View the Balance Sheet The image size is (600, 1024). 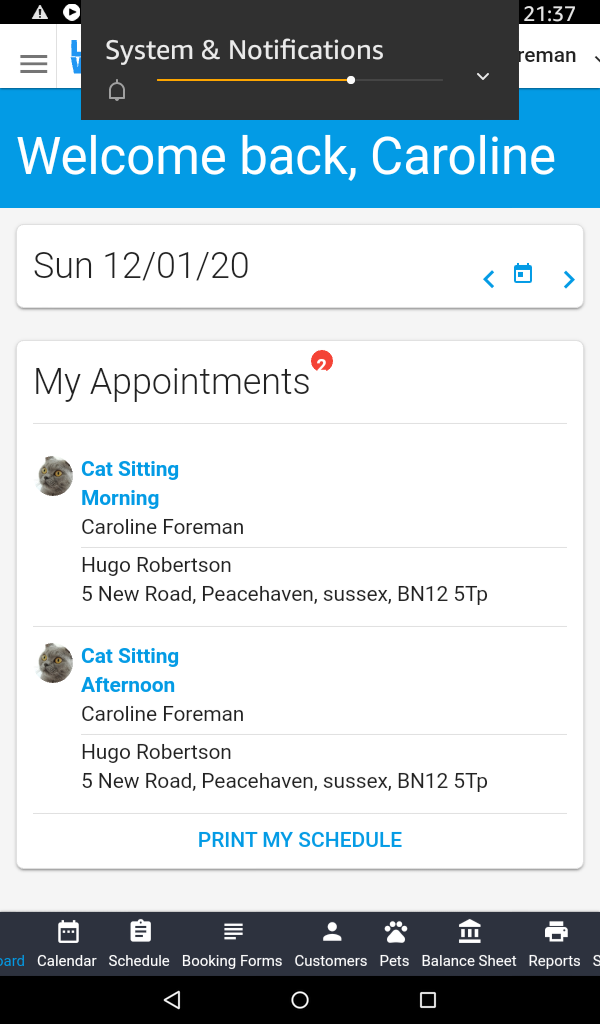469,941
